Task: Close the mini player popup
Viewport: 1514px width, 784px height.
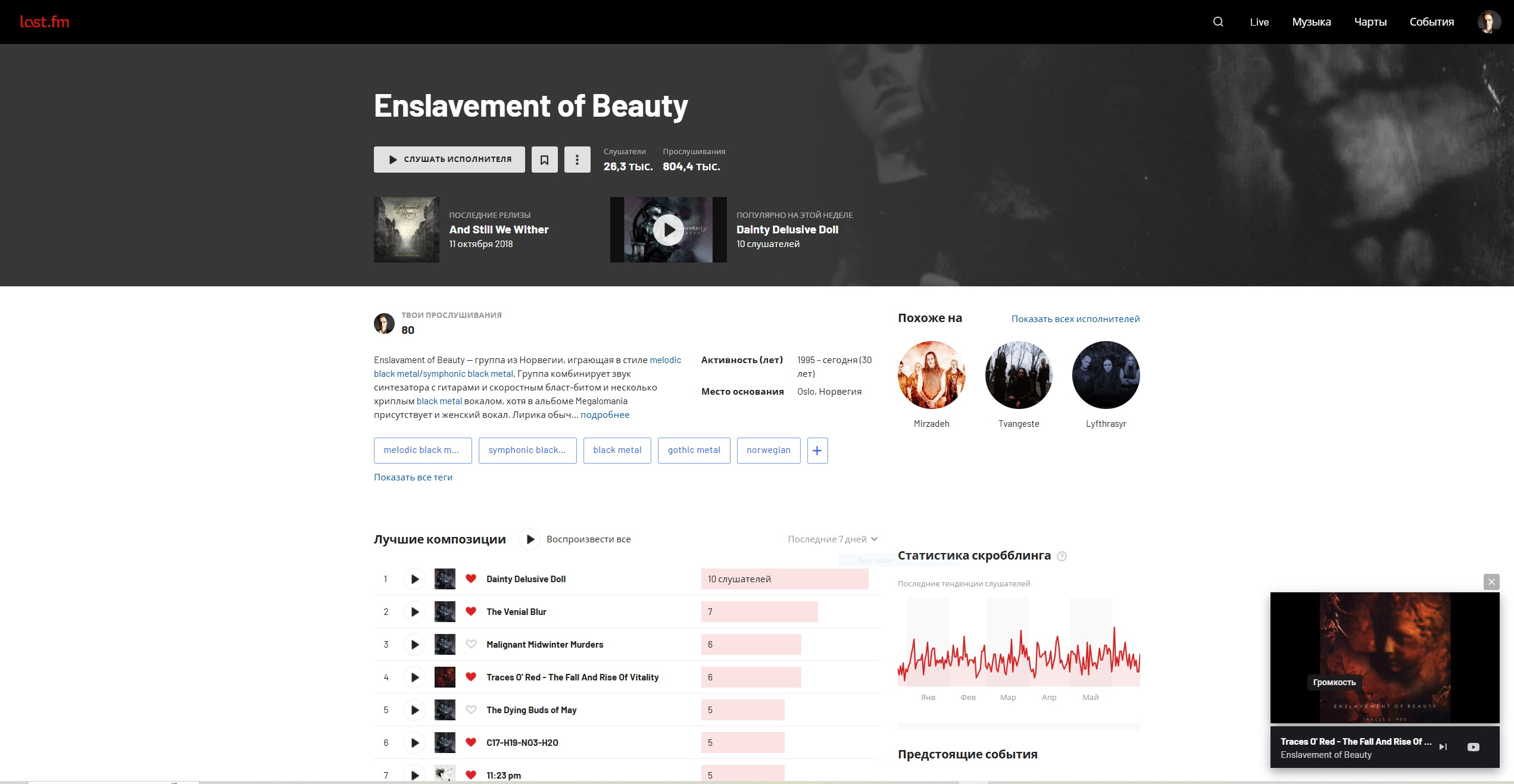Action: pyautogui.click(x=1491, y=582)
